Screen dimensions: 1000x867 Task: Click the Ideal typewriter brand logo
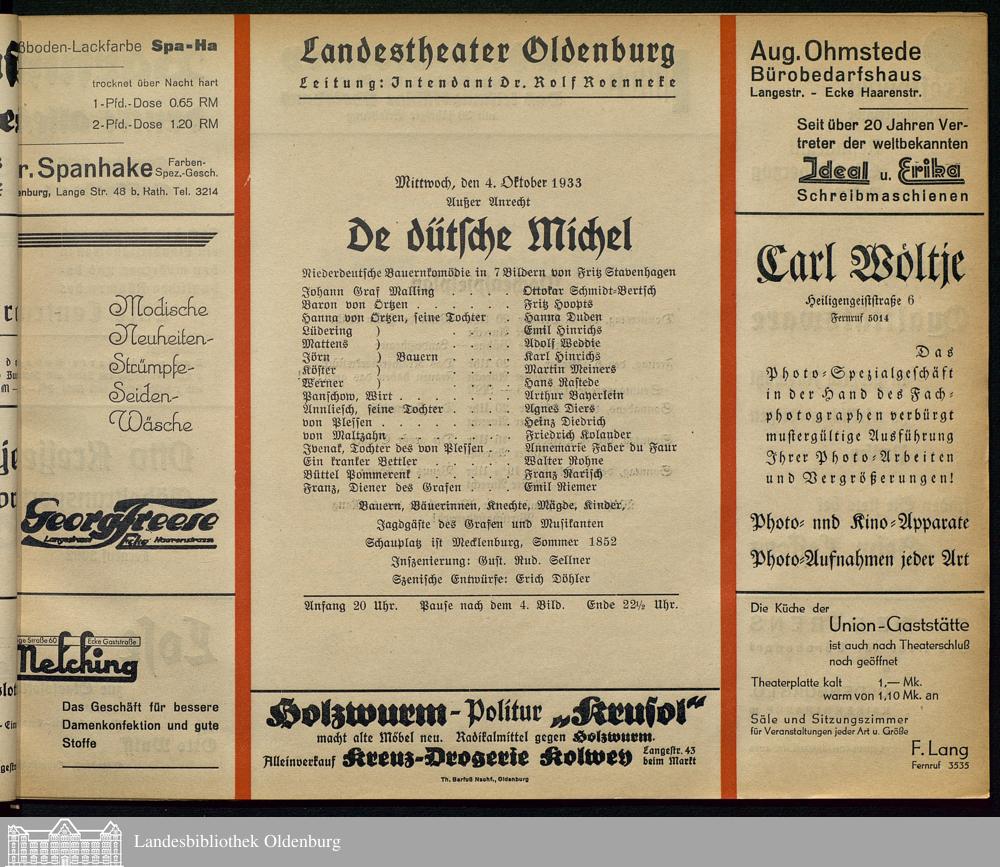tap(834, 171)
